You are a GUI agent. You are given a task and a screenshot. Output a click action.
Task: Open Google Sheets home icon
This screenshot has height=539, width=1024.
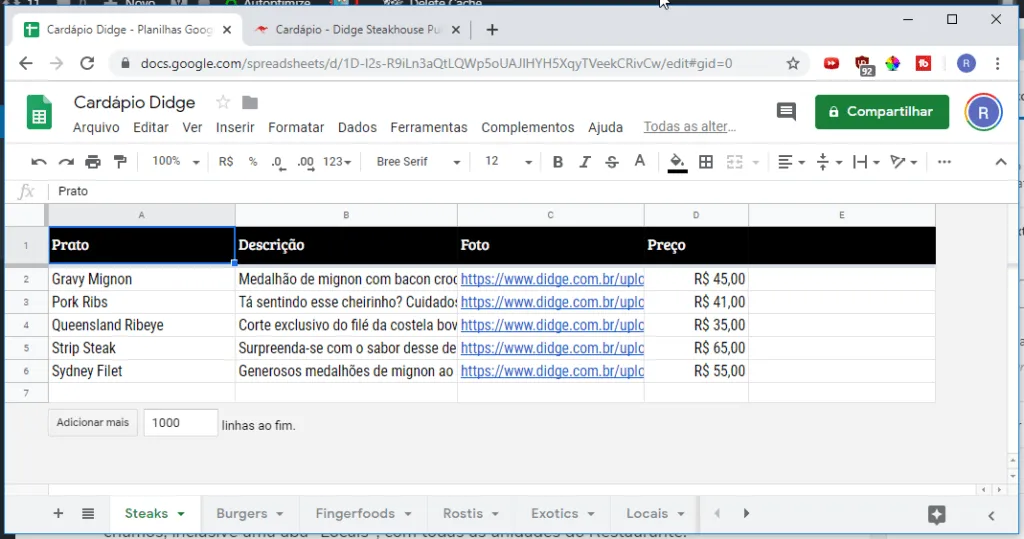click(x=39, y=112)
